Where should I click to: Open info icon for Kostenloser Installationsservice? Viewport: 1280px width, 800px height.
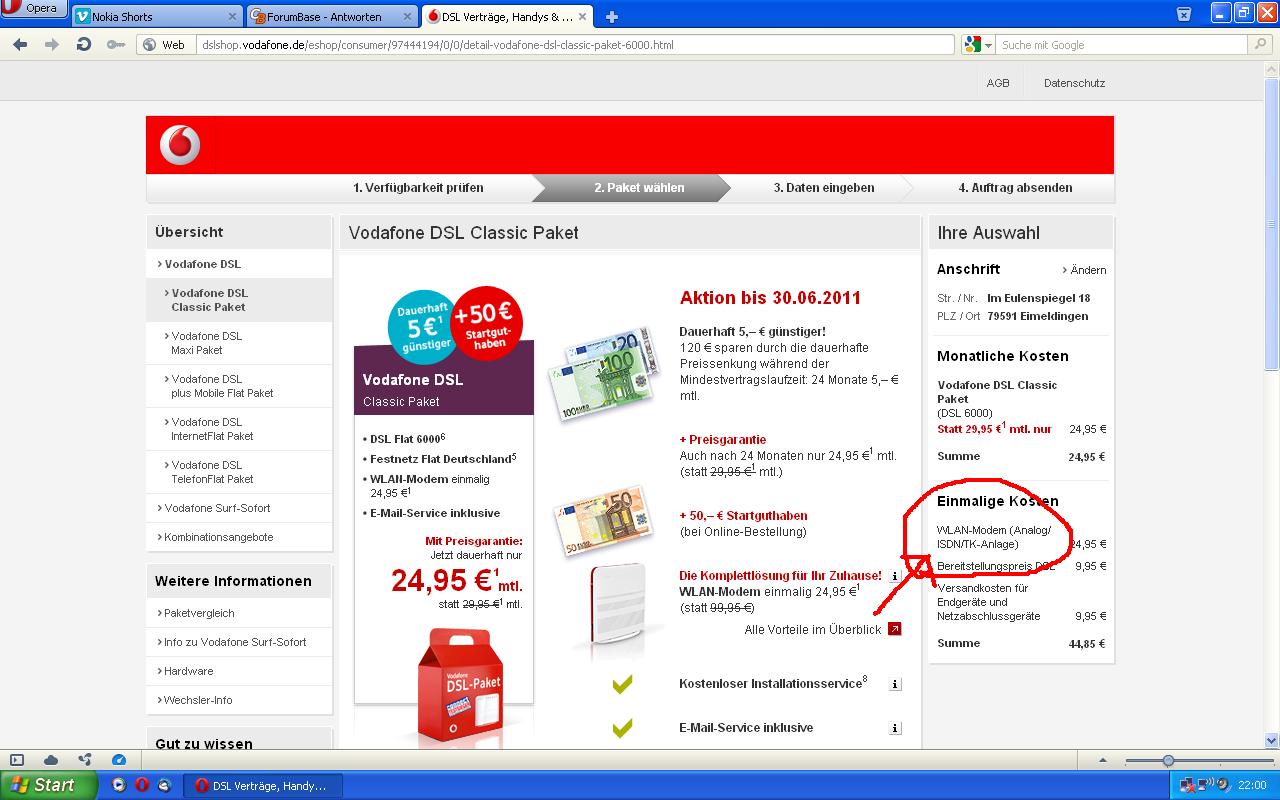pos(895,684)
